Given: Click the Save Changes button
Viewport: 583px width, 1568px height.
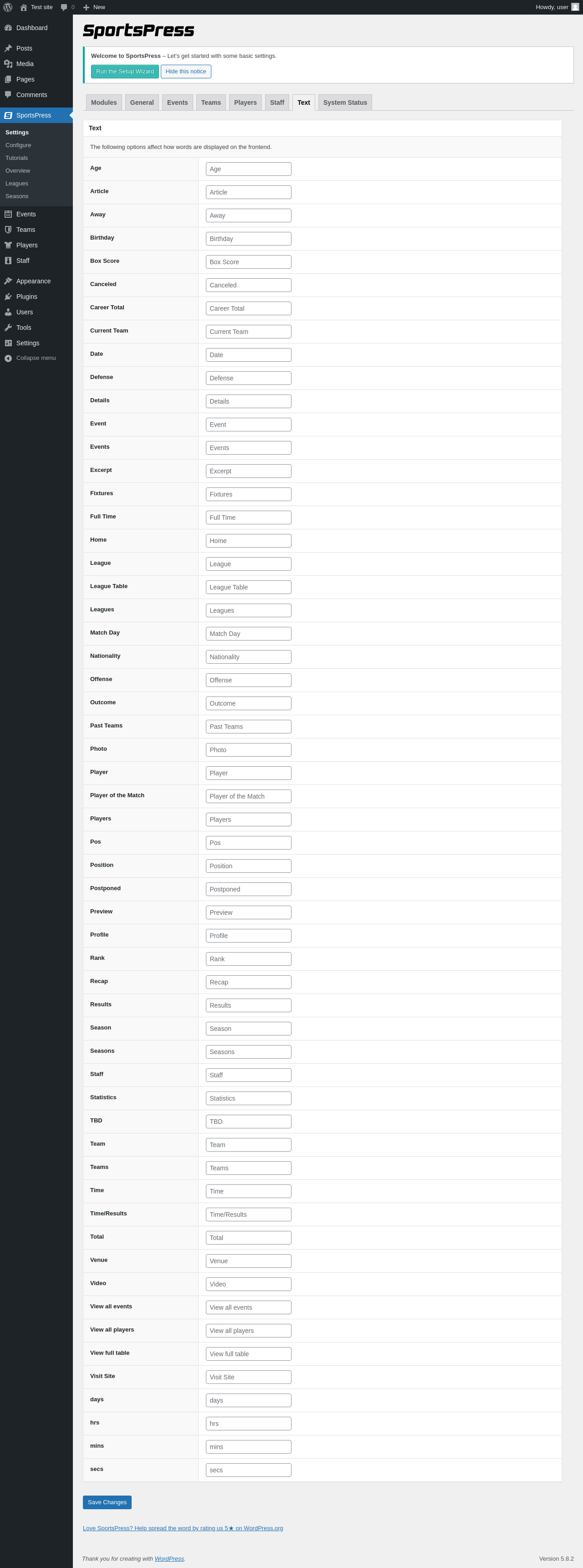Looking at the screenshot, I should click(x=107, y=1502).
